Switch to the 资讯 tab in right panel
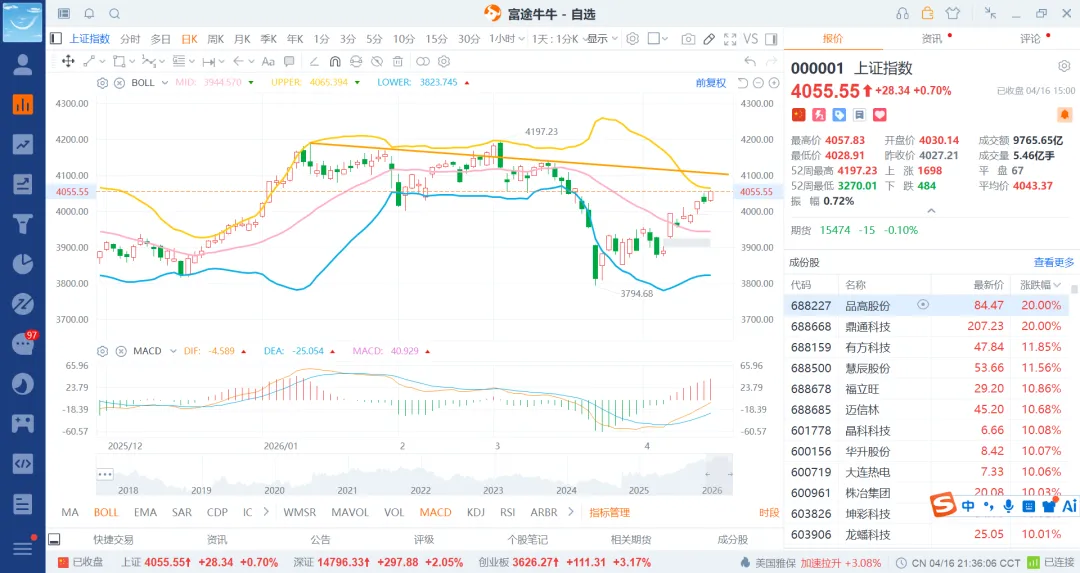The width and height of the screenshot is (1080, 573). point(932,39)
